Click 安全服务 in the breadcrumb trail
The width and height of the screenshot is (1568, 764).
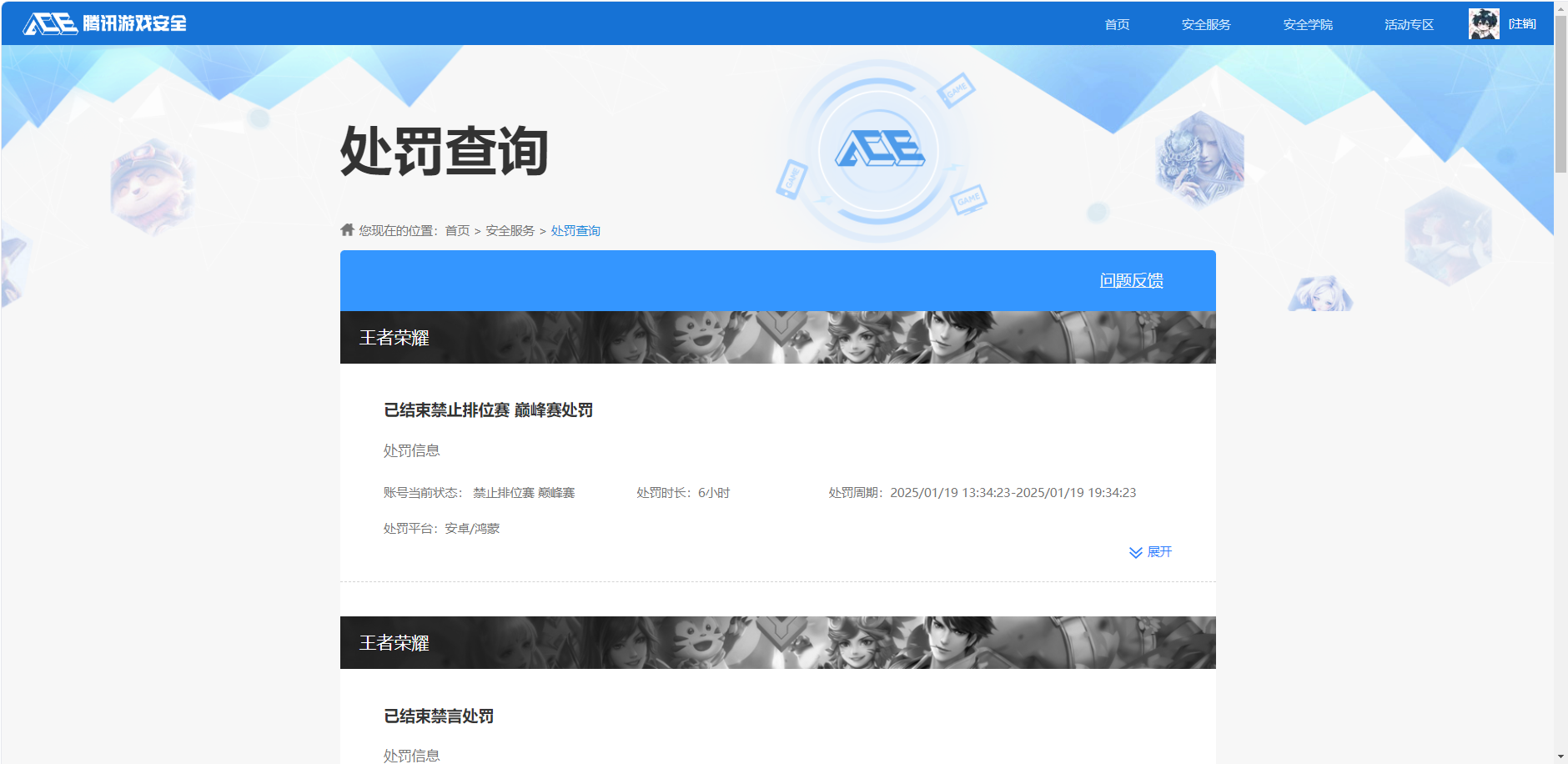(510, 231)
